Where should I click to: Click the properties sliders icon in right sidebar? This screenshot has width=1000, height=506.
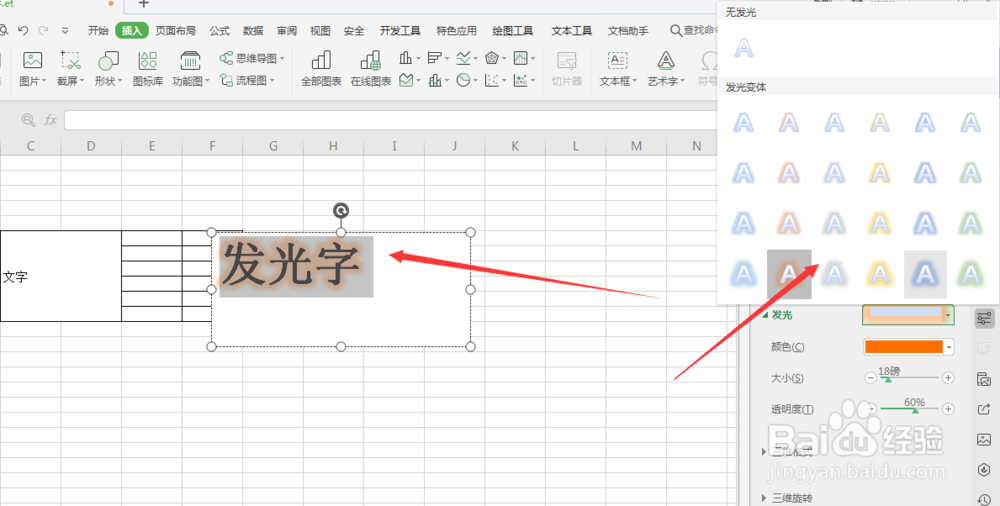click(984, 318)
